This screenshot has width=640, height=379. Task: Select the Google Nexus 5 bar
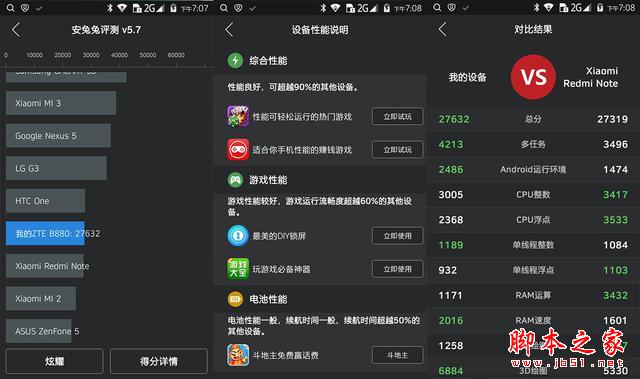click(x=58, y=135)
